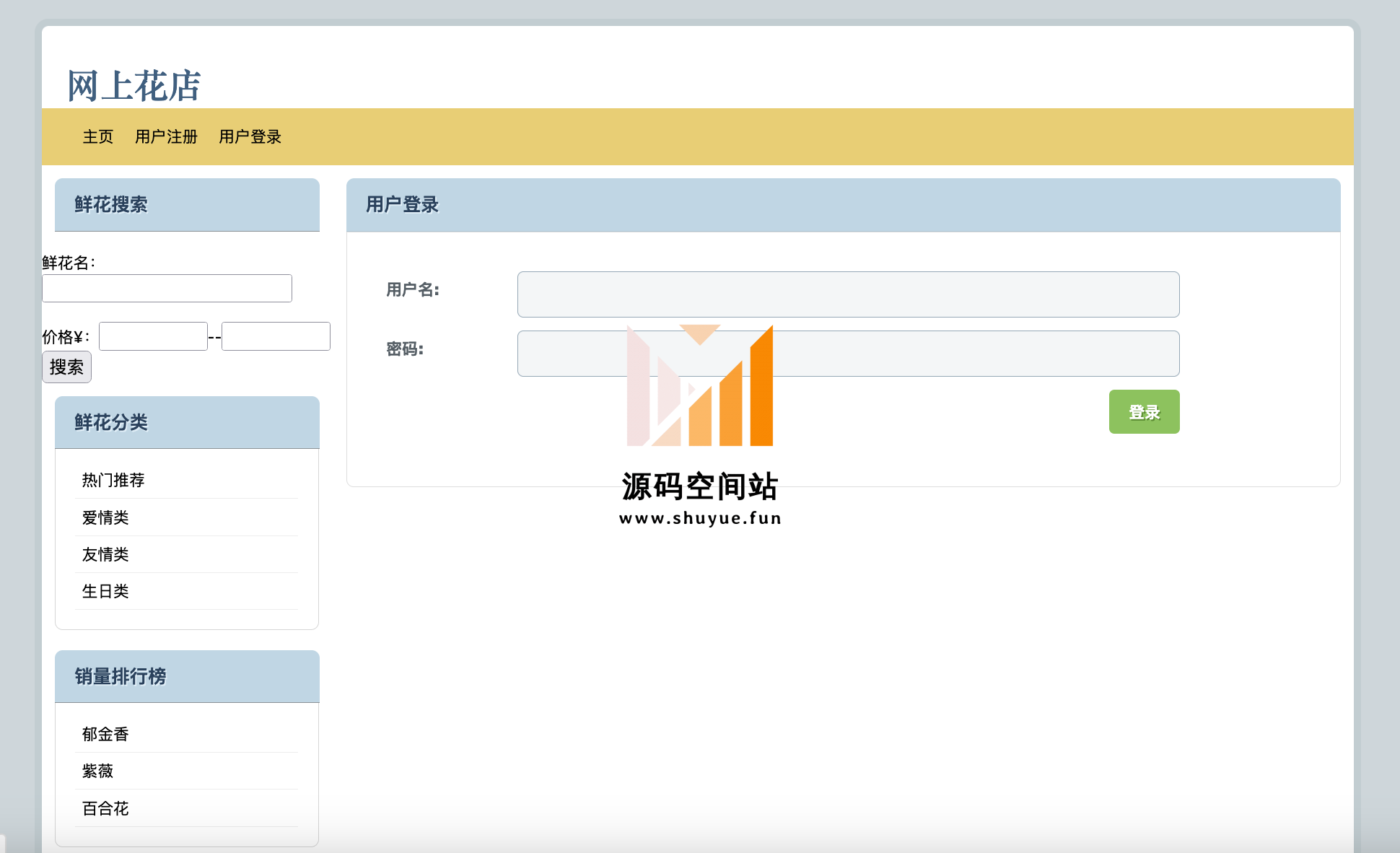Click the 用户名: label
Viewport: 1400px width, 853px height.
tap(413, 289)
